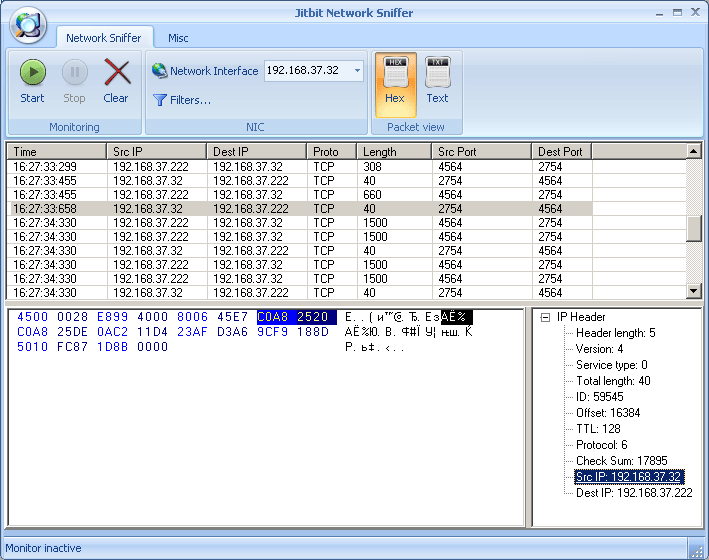Click hex word 188D in second line
This screenshot has height=560, width=709.
[x=313, y=332]
